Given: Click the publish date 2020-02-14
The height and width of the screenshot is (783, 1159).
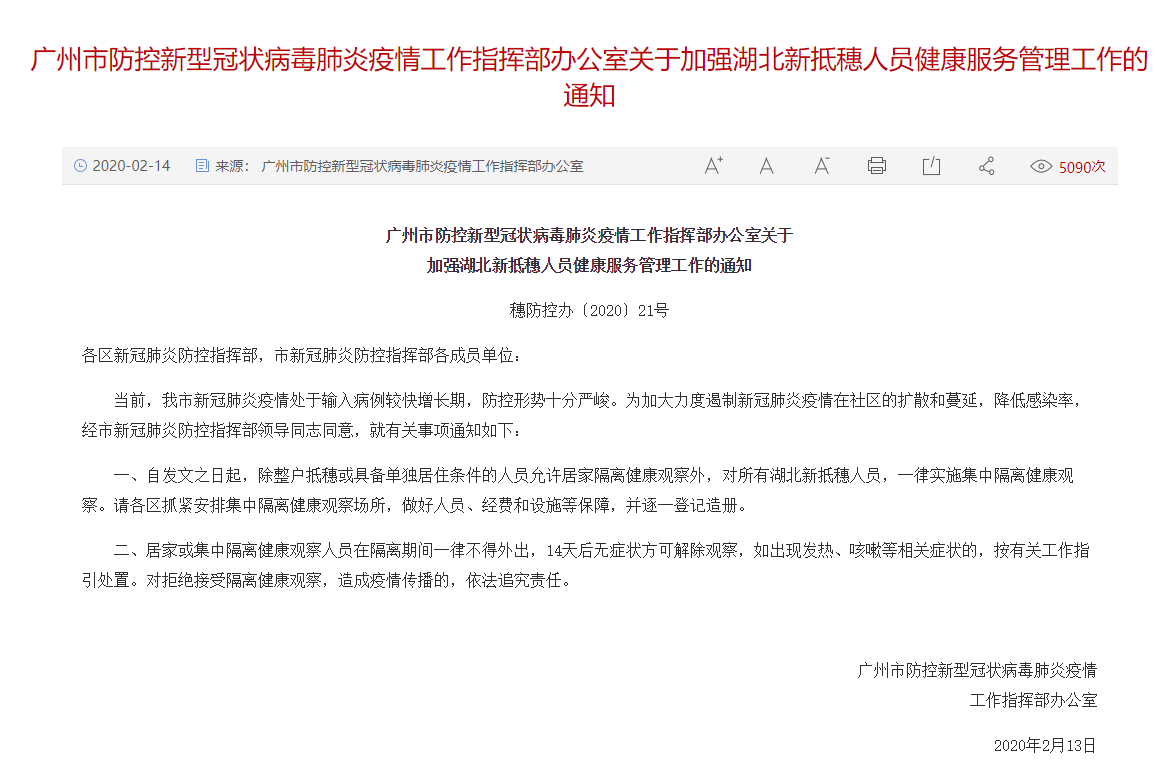Looking at the screenshot, I should click(131, 166).
